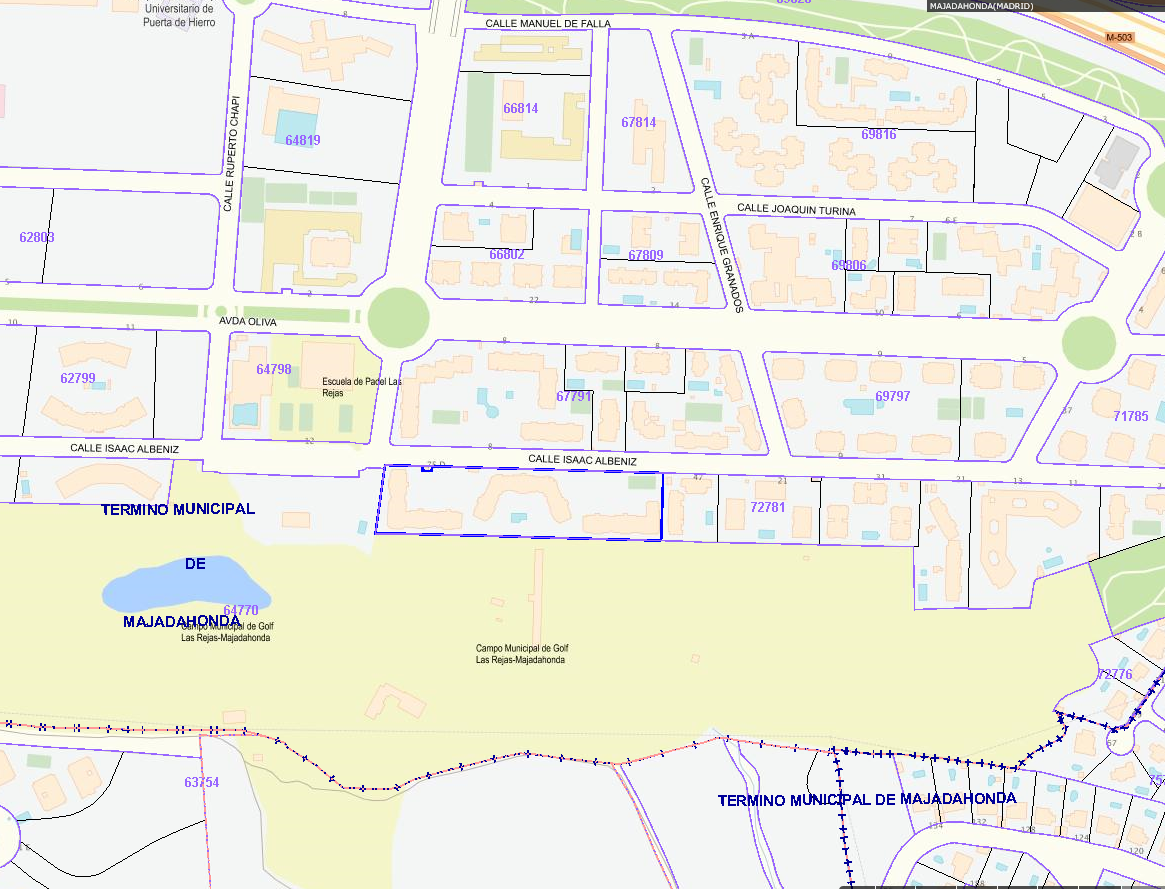Pick the block labeled 66802
The width and height of the screenshot is (1165, 889).
pos(506,254)
